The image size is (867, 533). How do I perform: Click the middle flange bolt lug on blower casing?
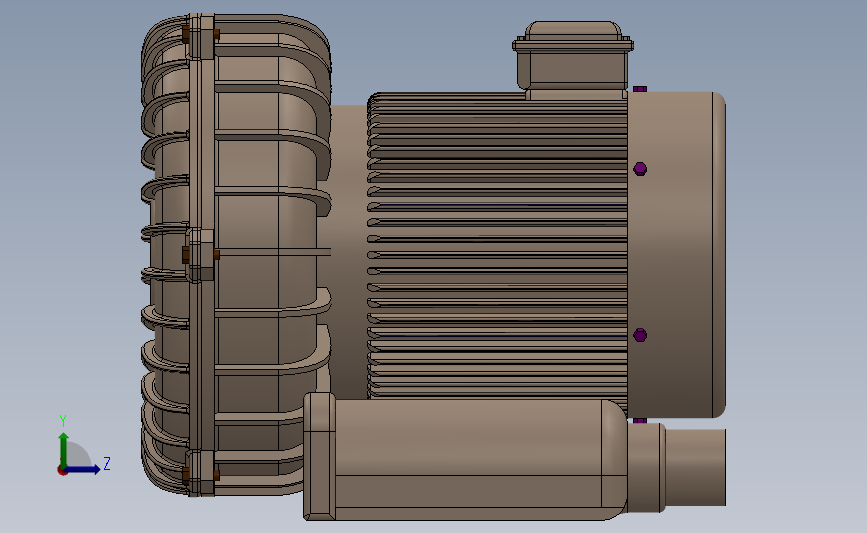click(x=200, y=255)
